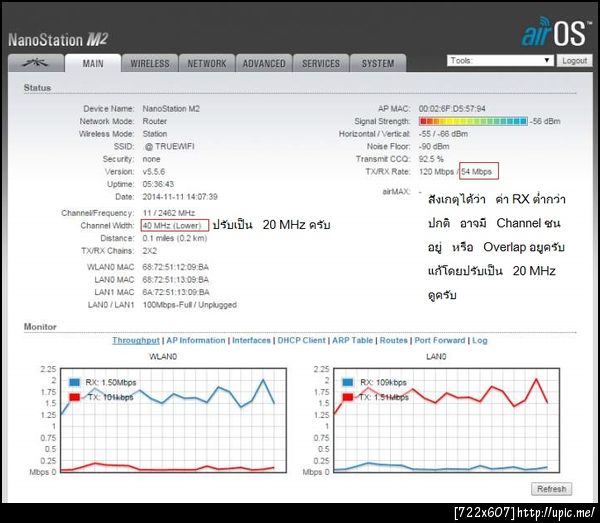Click the Refresh button
The height and width of the screenshot is (523, 600).
tap(551, 489)
